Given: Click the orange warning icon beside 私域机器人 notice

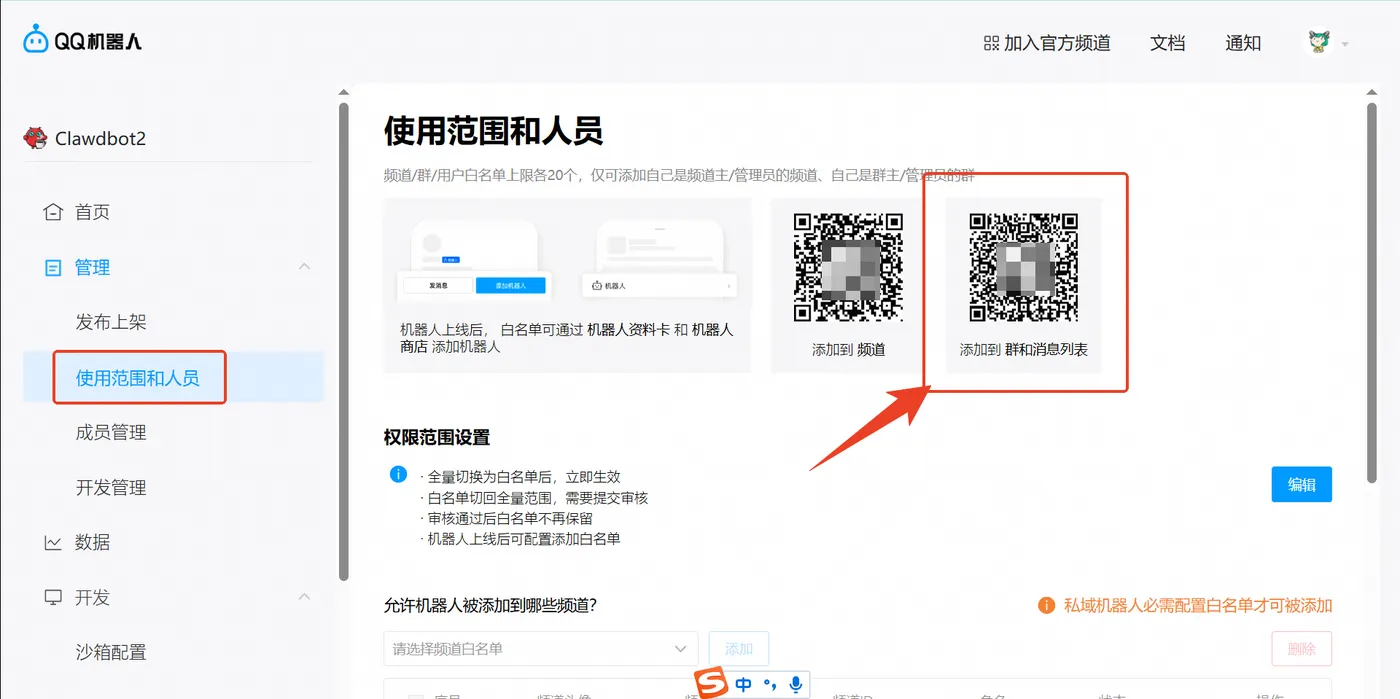Looking at the screenshot, I should pyautogui.click(x=1046, y=605).
